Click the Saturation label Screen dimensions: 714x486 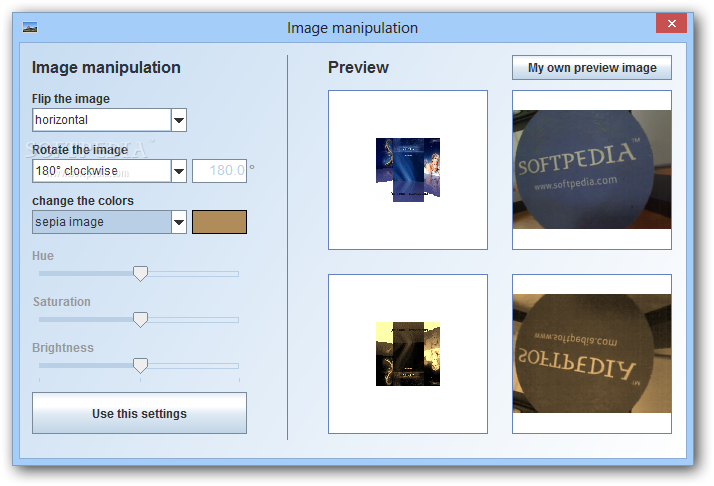point(61,302)
